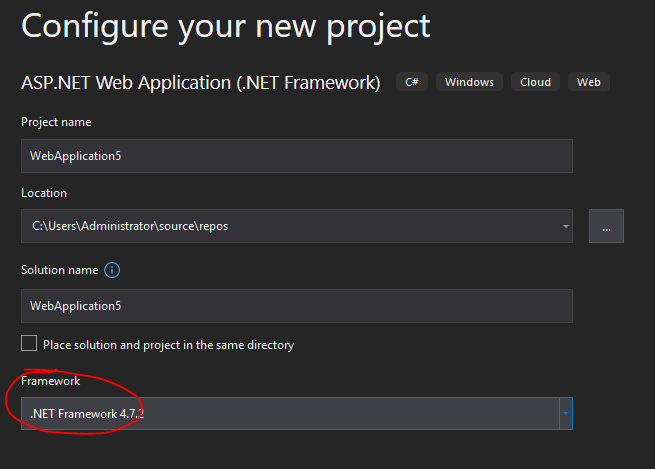Click the Solution name text field
The width and height of the screenshot is (655, 469).
[x=297, y=306]
